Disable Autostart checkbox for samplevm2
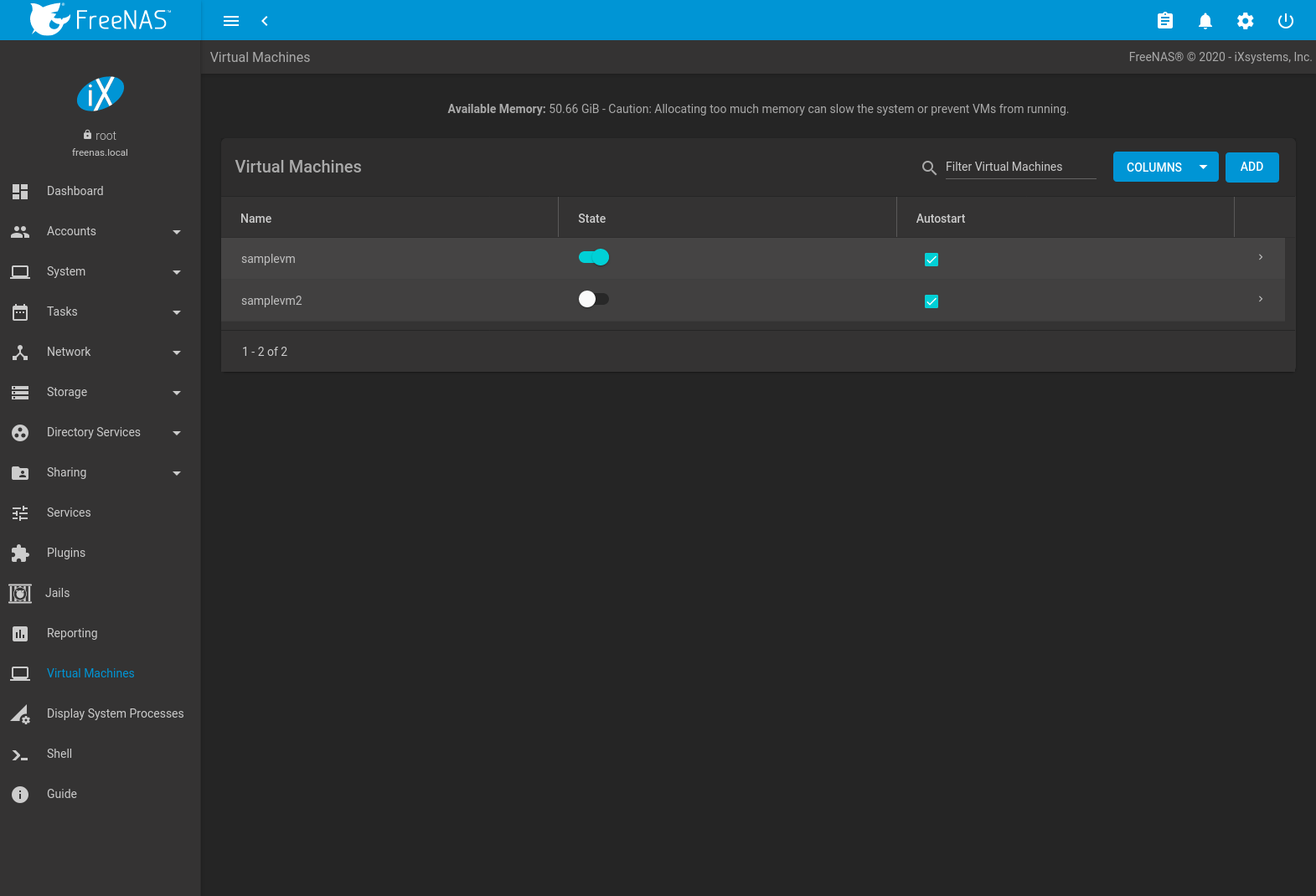Viewport: 1316px width, 896px height. 931,301
